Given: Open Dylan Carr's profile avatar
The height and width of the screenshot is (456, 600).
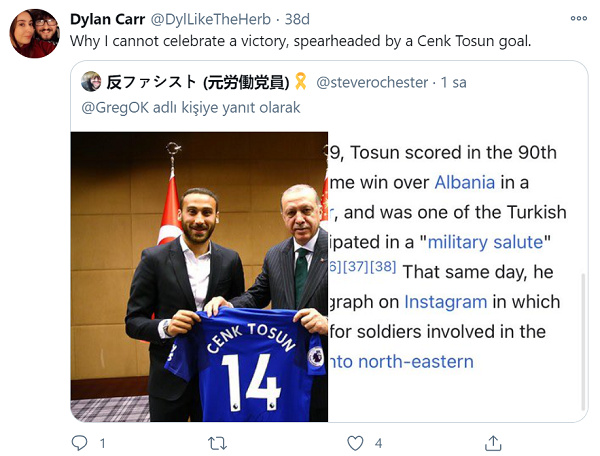Looking at the screenshot, I should click(x=34, y=33).
